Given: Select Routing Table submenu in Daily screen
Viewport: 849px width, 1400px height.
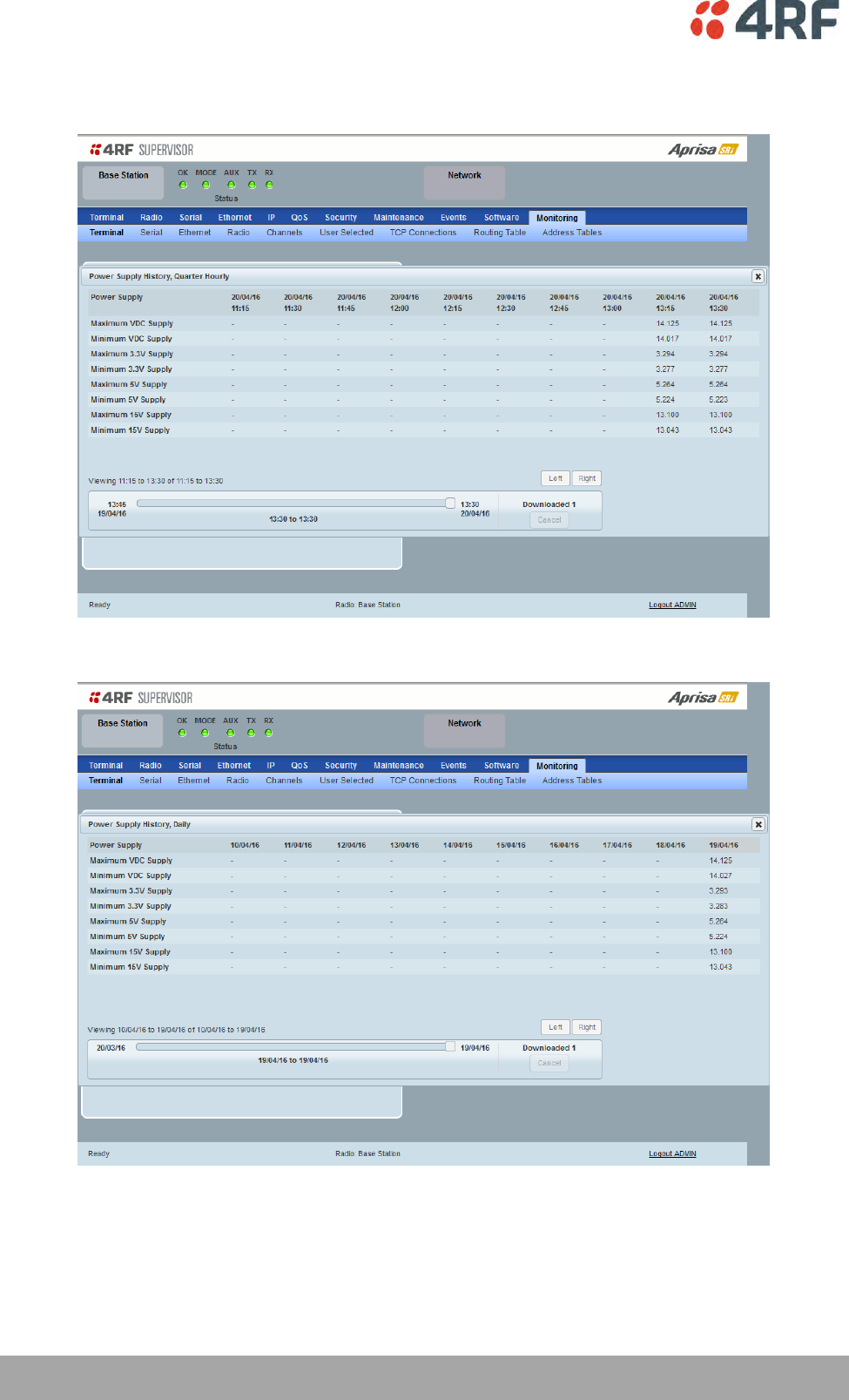Looking at the screenshot, I should (x=500, y=781).
